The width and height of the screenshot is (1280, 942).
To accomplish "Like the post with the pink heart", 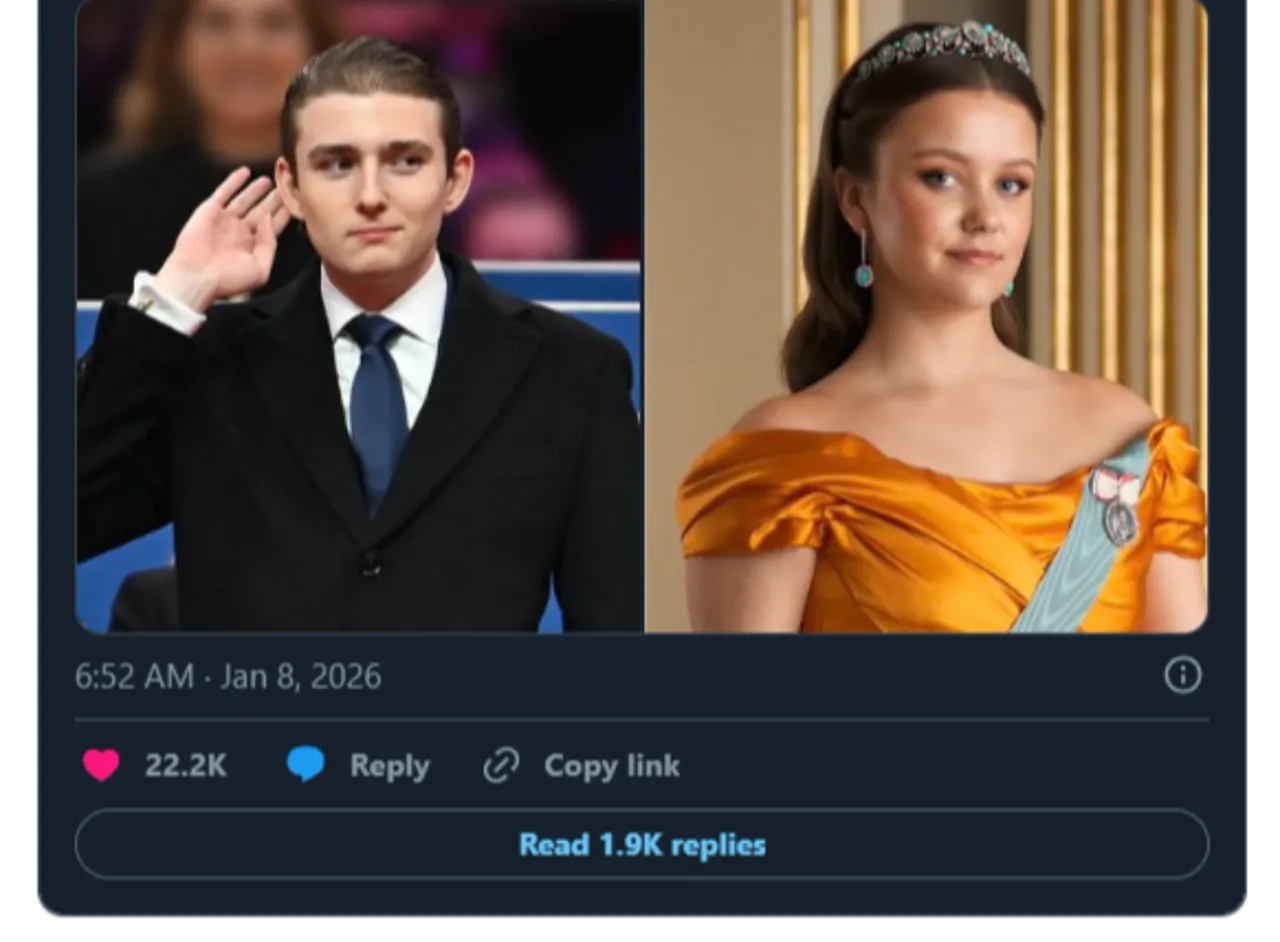I will (x=101, y=765).
